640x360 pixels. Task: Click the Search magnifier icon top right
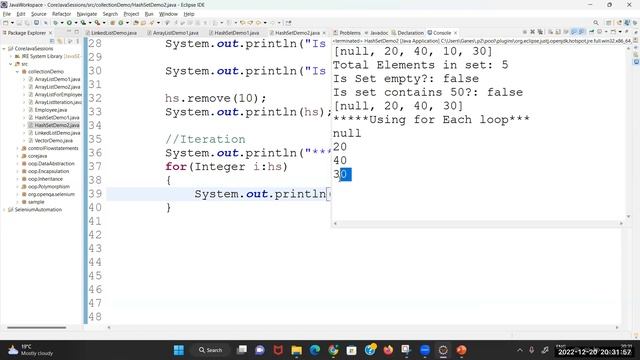click(x=596, y=23)
